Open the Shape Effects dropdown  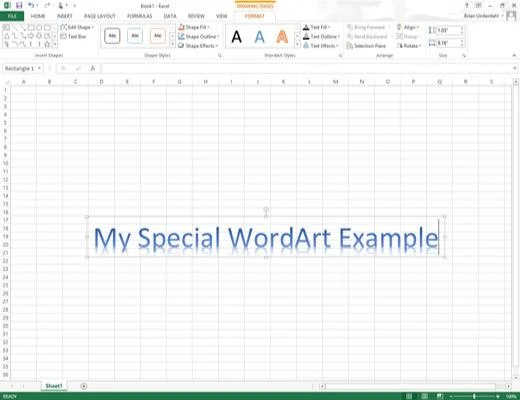click(198, 46)
